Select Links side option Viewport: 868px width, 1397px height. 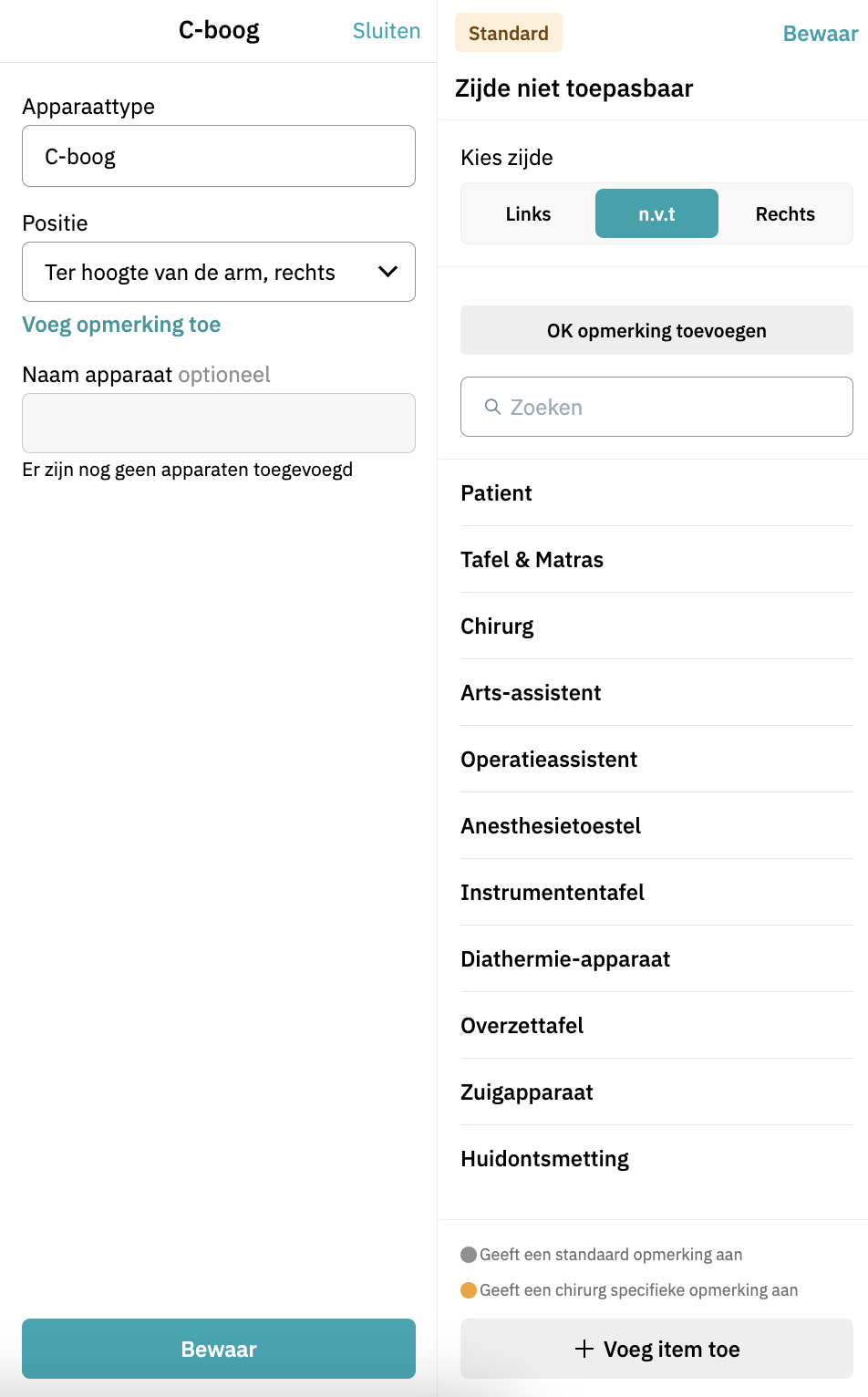click(528, 214)
